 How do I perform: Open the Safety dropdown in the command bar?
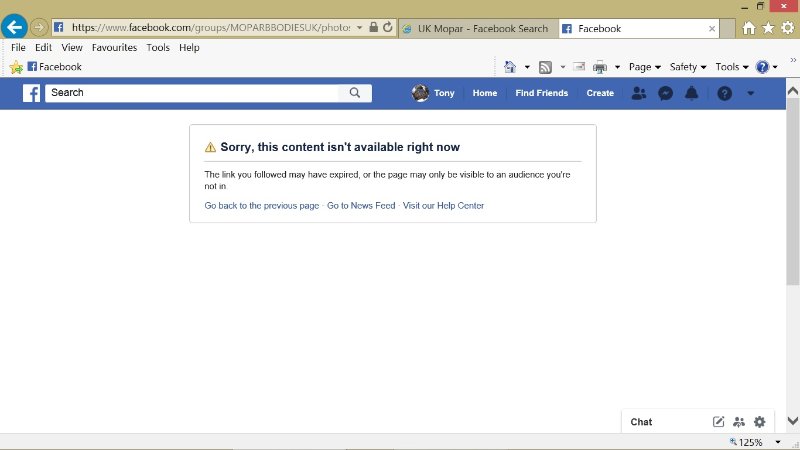click(x=687, y=67)
